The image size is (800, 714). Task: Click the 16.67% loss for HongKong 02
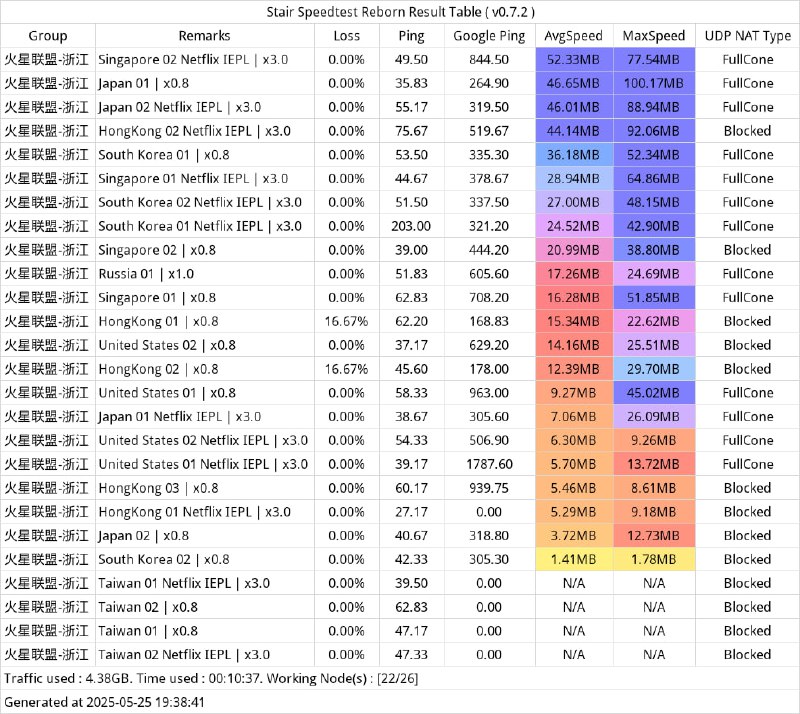click(x=346, y=370)
